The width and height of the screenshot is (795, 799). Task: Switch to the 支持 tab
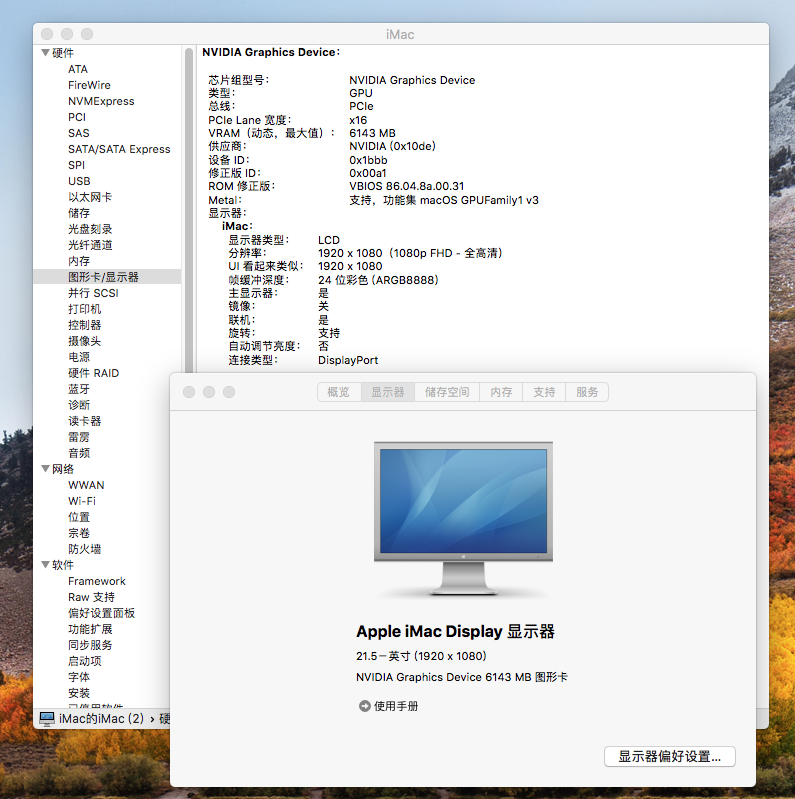tap(544, 392)
